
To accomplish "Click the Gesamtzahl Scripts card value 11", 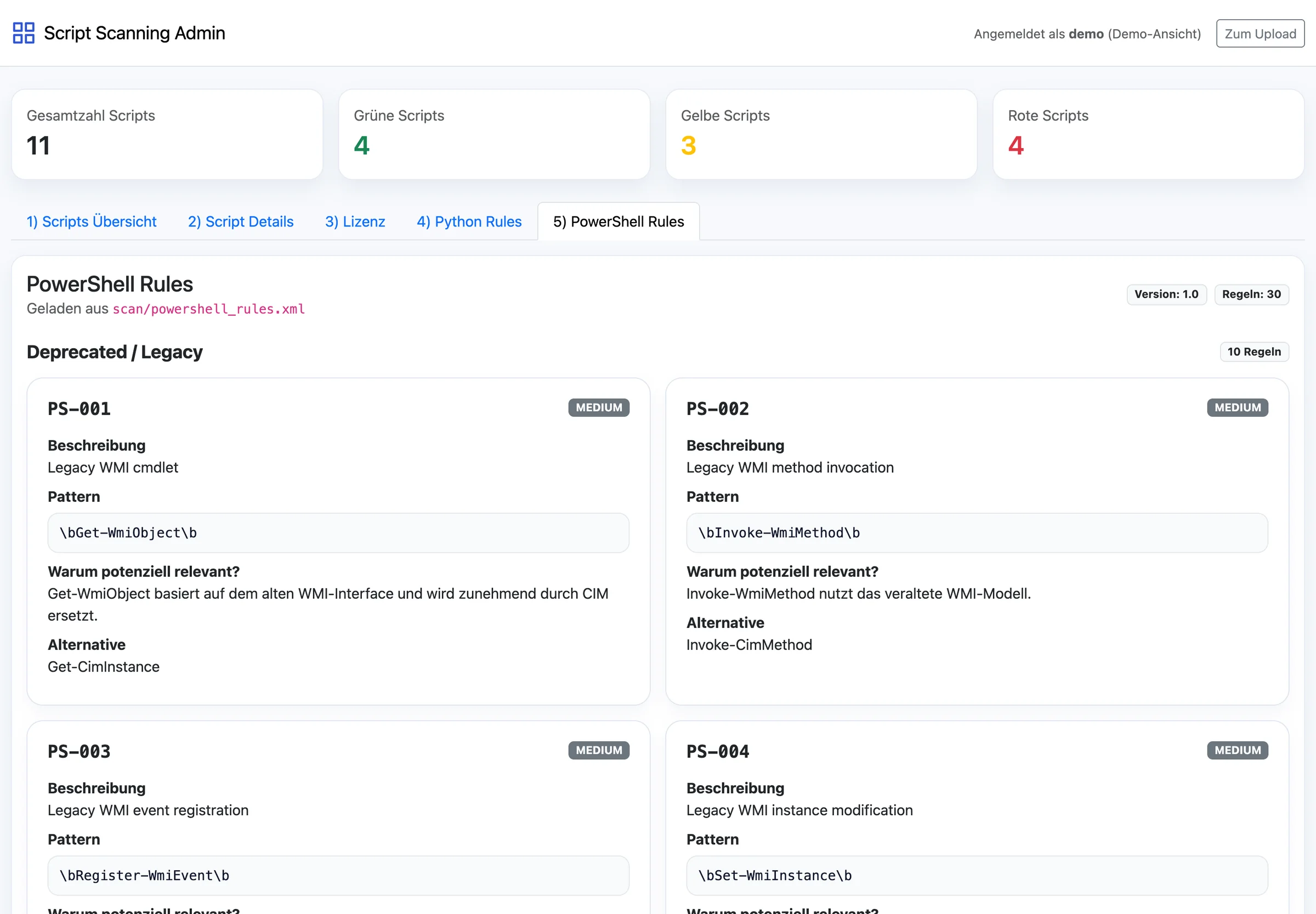I will point(38,145).
